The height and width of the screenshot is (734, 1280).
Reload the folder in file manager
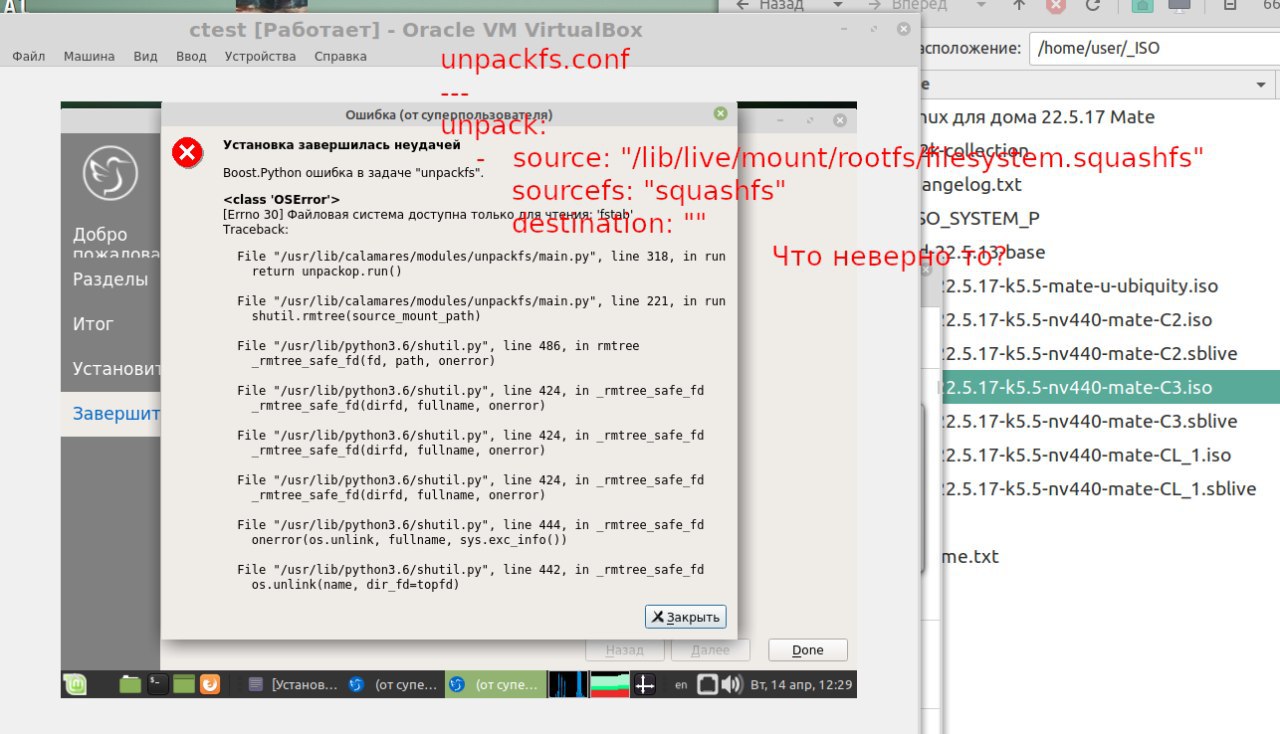point(1093,5)
